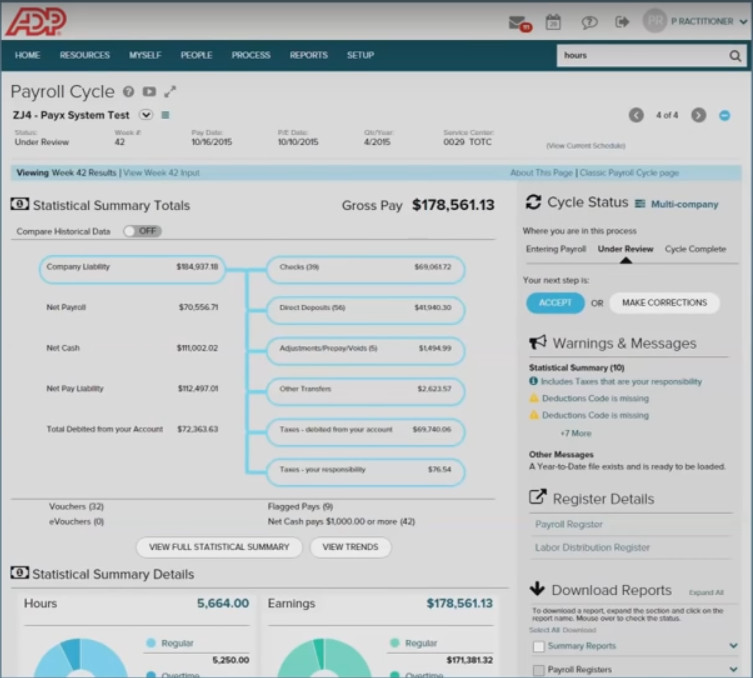Open Payroll Cycle help question icon
Screen dimensions: 753x678
click(128, 91)
